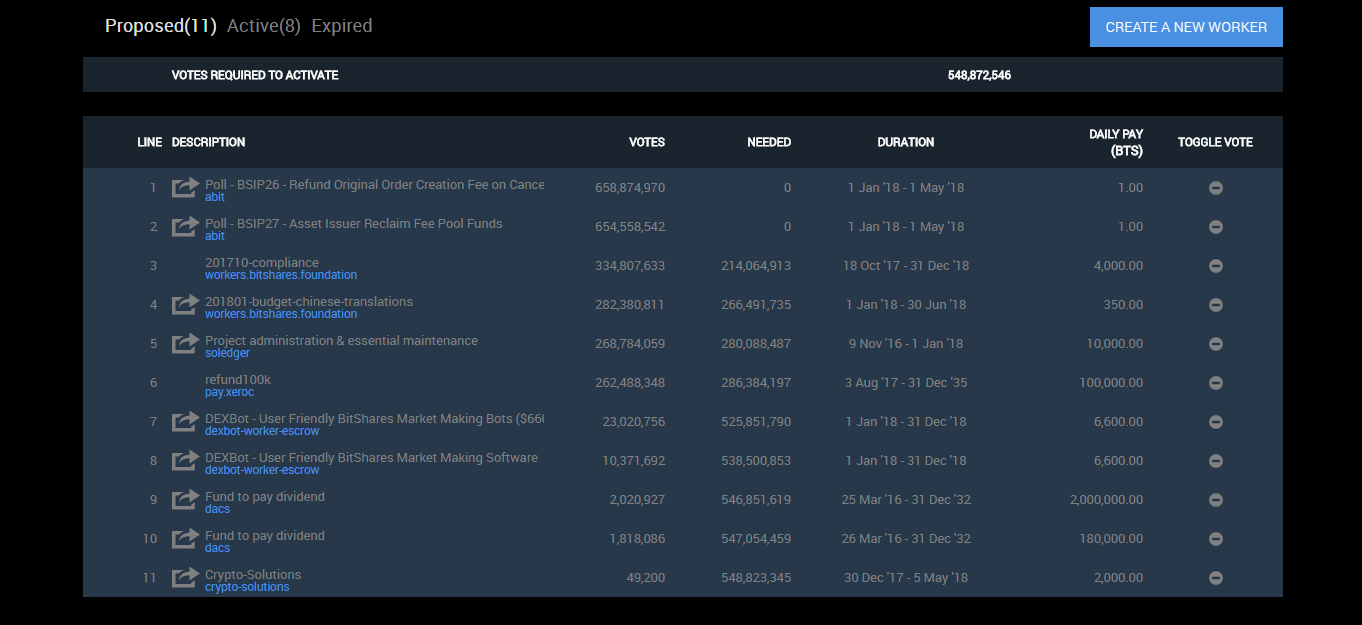Click the Daily Pay (BTS) header
Screen dimensions: 1362x625
pyautogui.click(x=1116, y=142)
